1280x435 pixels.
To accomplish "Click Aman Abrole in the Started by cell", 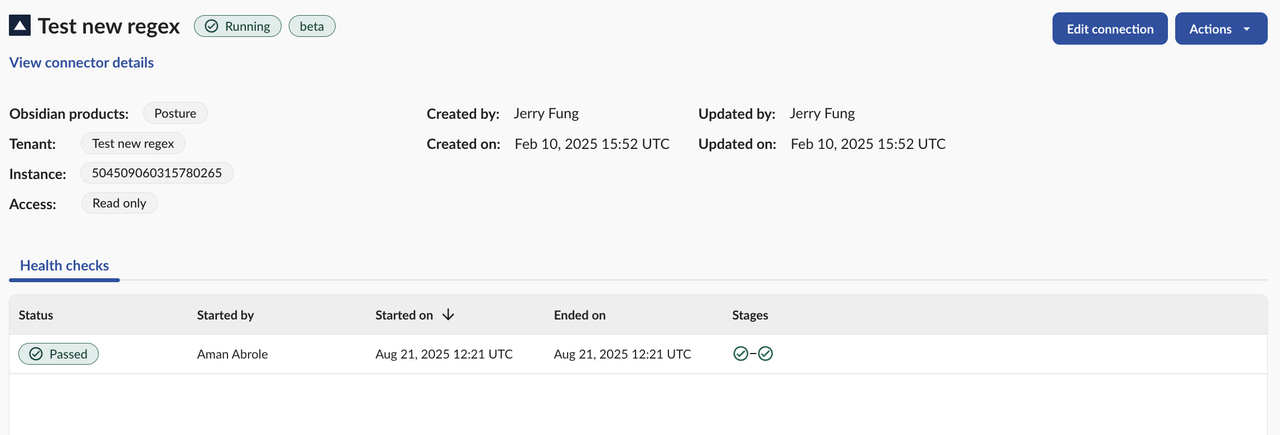I will [232, 354].
